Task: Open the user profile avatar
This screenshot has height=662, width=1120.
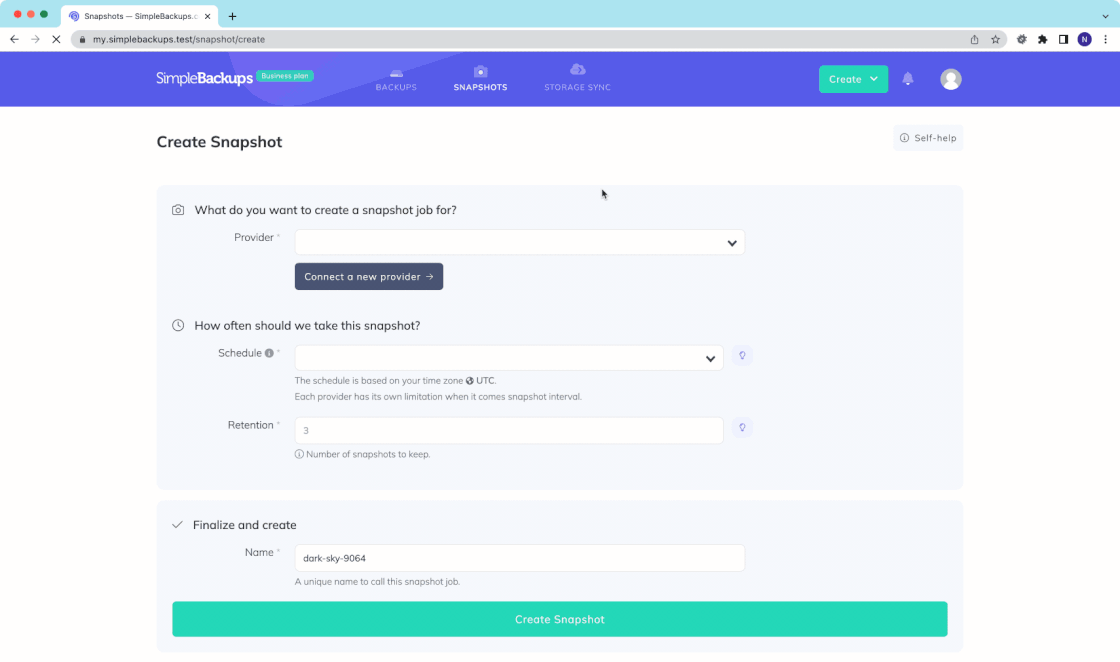Action: point(951,79)
